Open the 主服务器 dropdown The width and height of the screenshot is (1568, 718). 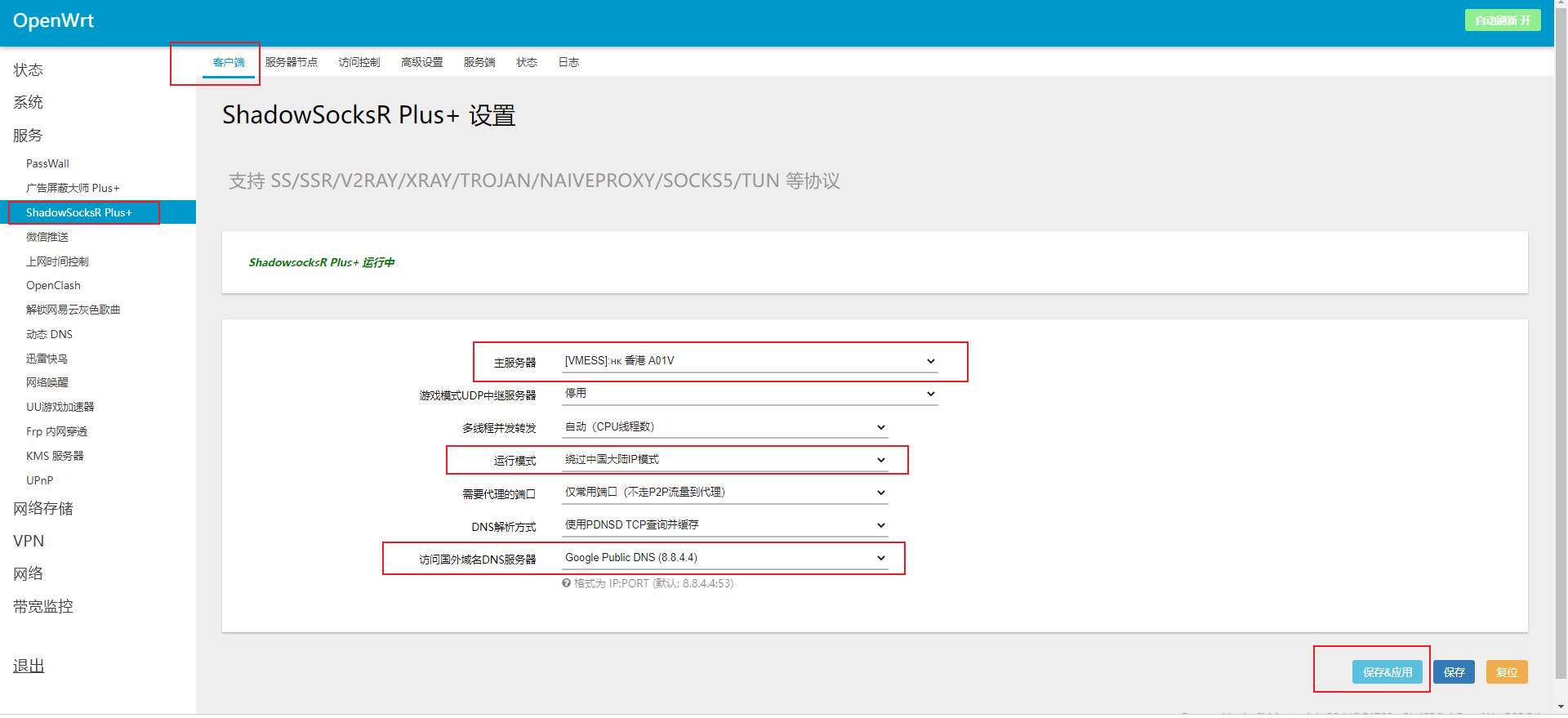(x=750, y=361)
